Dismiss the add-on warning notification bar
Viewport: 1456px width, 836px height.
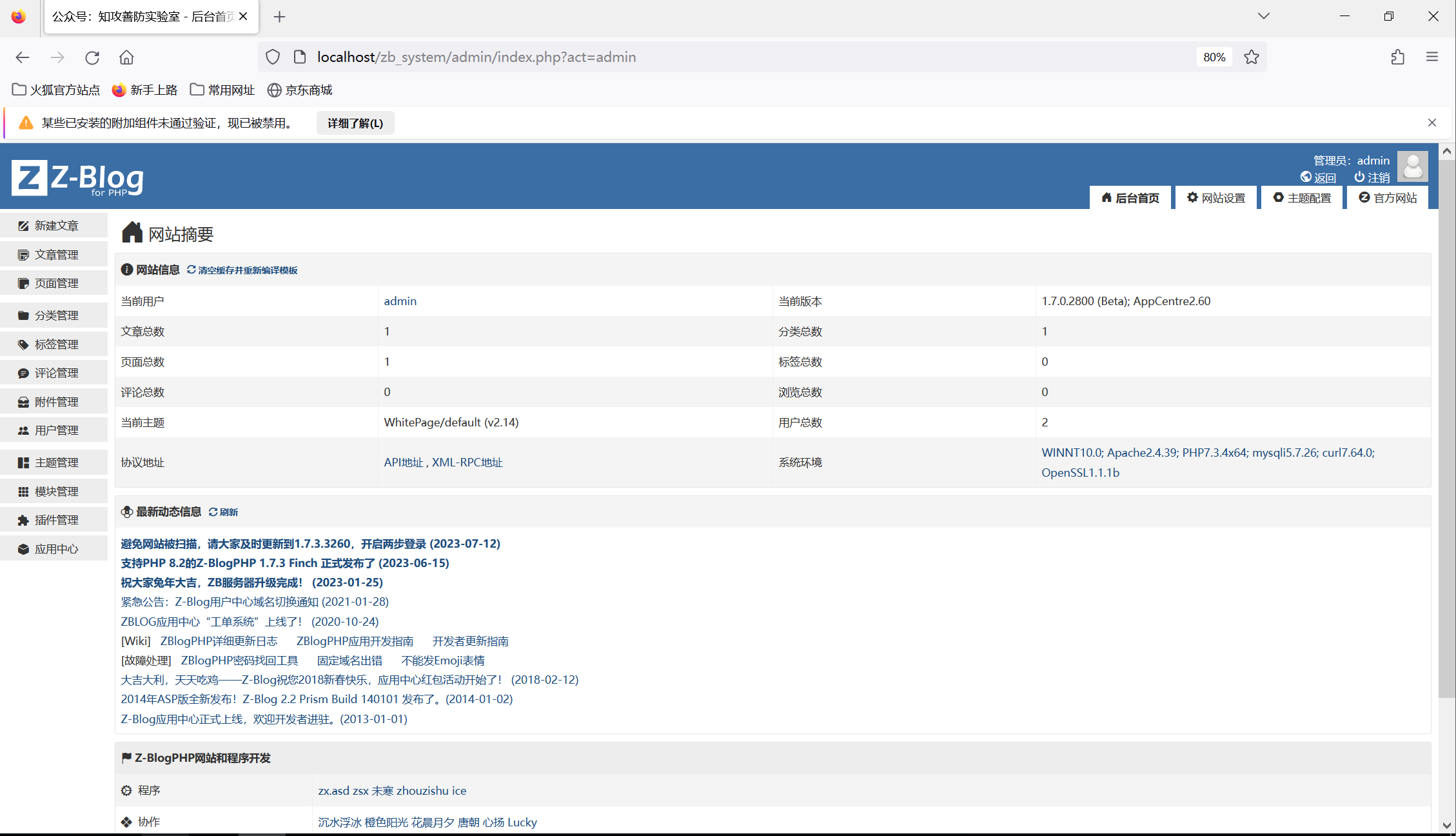click(1431, 123)
